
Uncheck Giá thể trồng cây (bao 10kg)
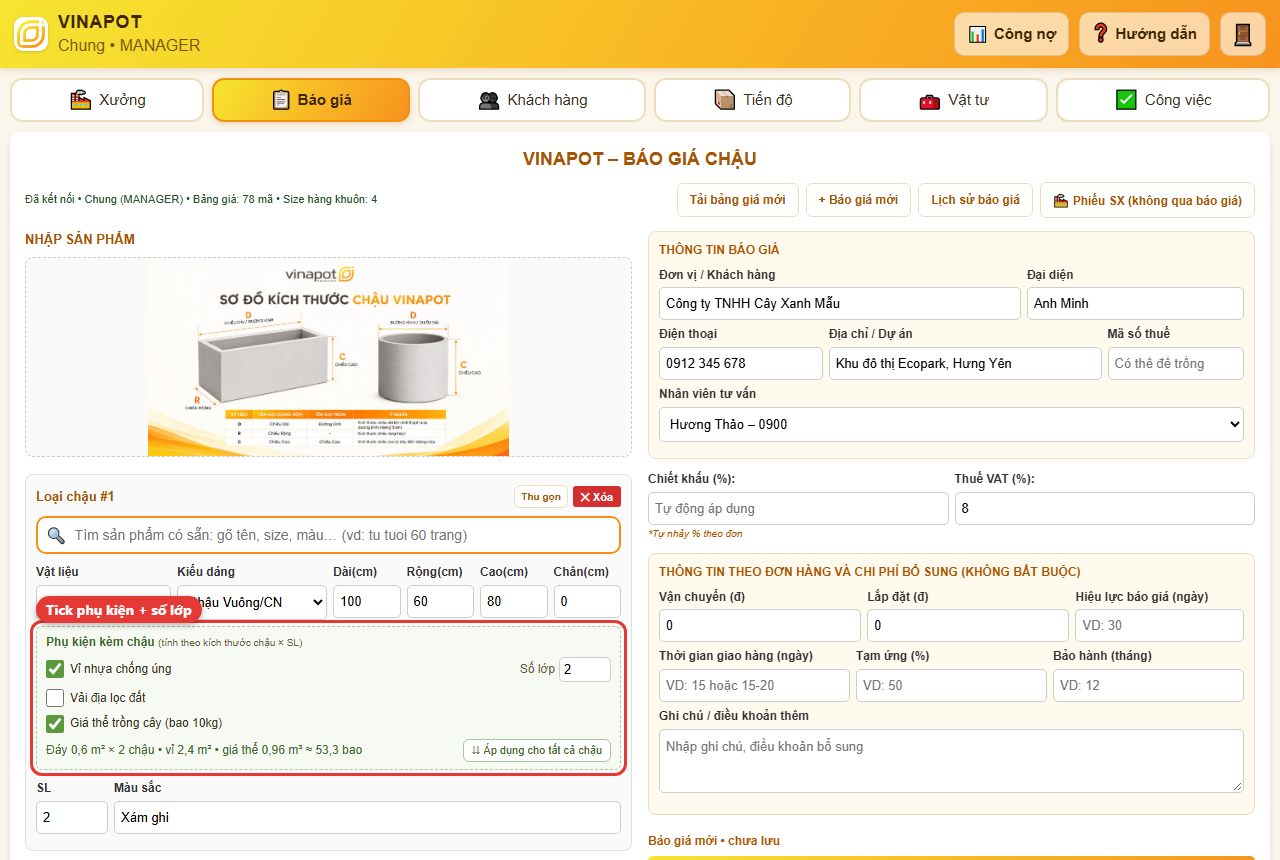55,723
